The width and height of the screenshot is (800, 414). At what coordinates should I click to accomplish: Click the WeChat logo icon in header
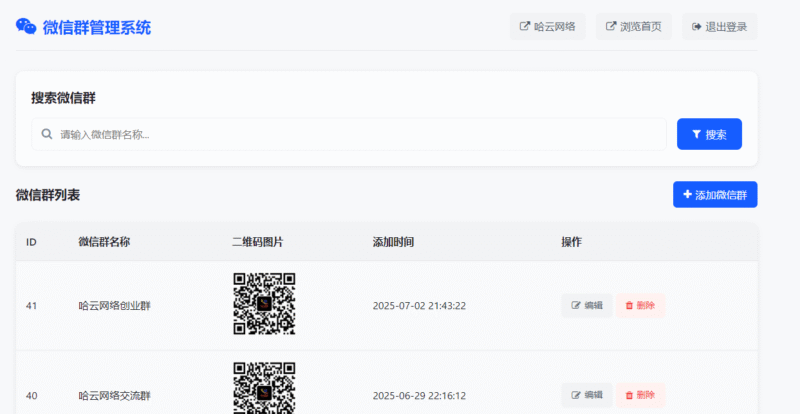pyautogui.click(x=26, y=27)
